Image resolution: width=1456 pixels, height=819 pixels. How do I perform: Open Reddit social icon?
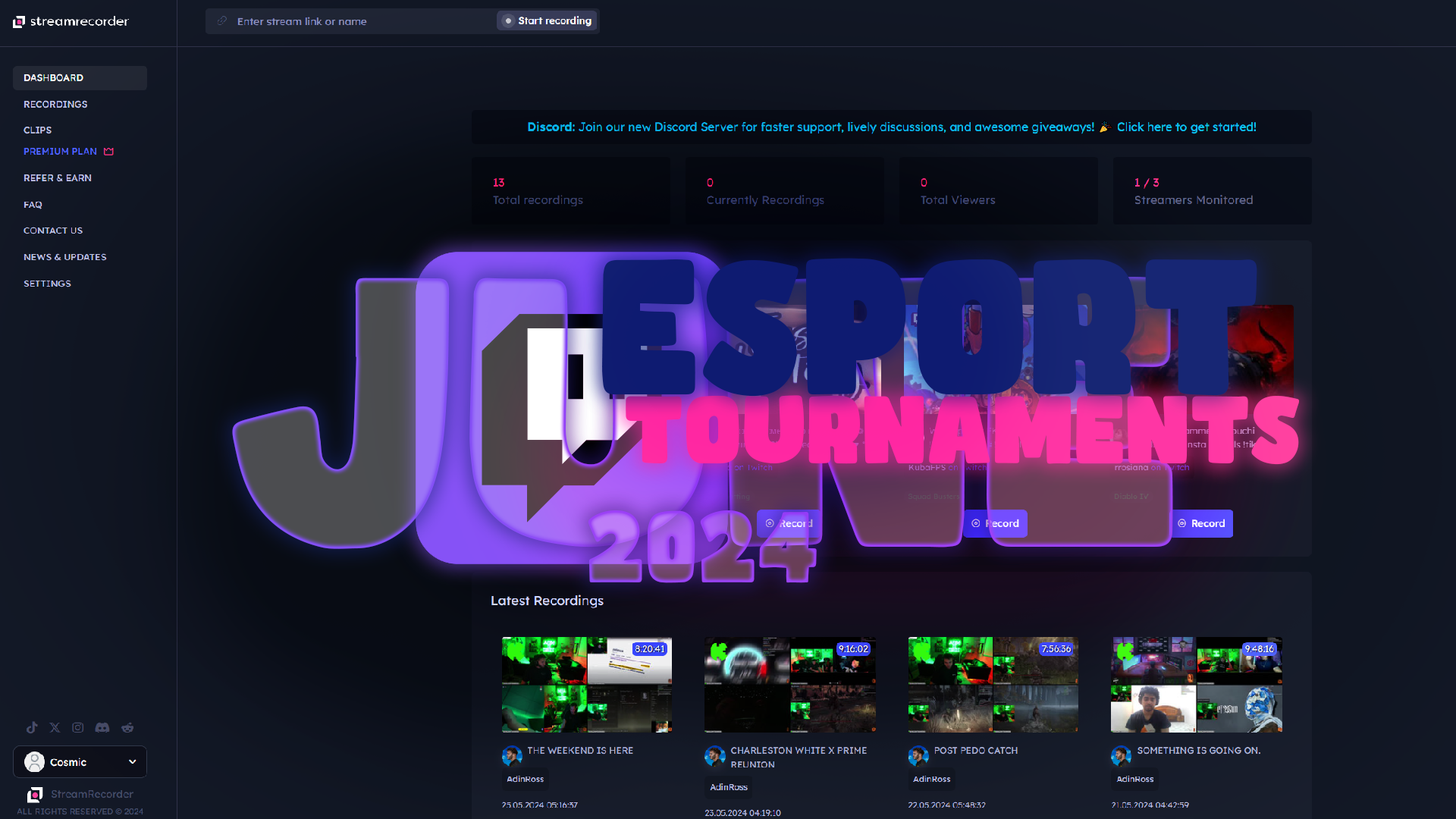pos(127,727)
